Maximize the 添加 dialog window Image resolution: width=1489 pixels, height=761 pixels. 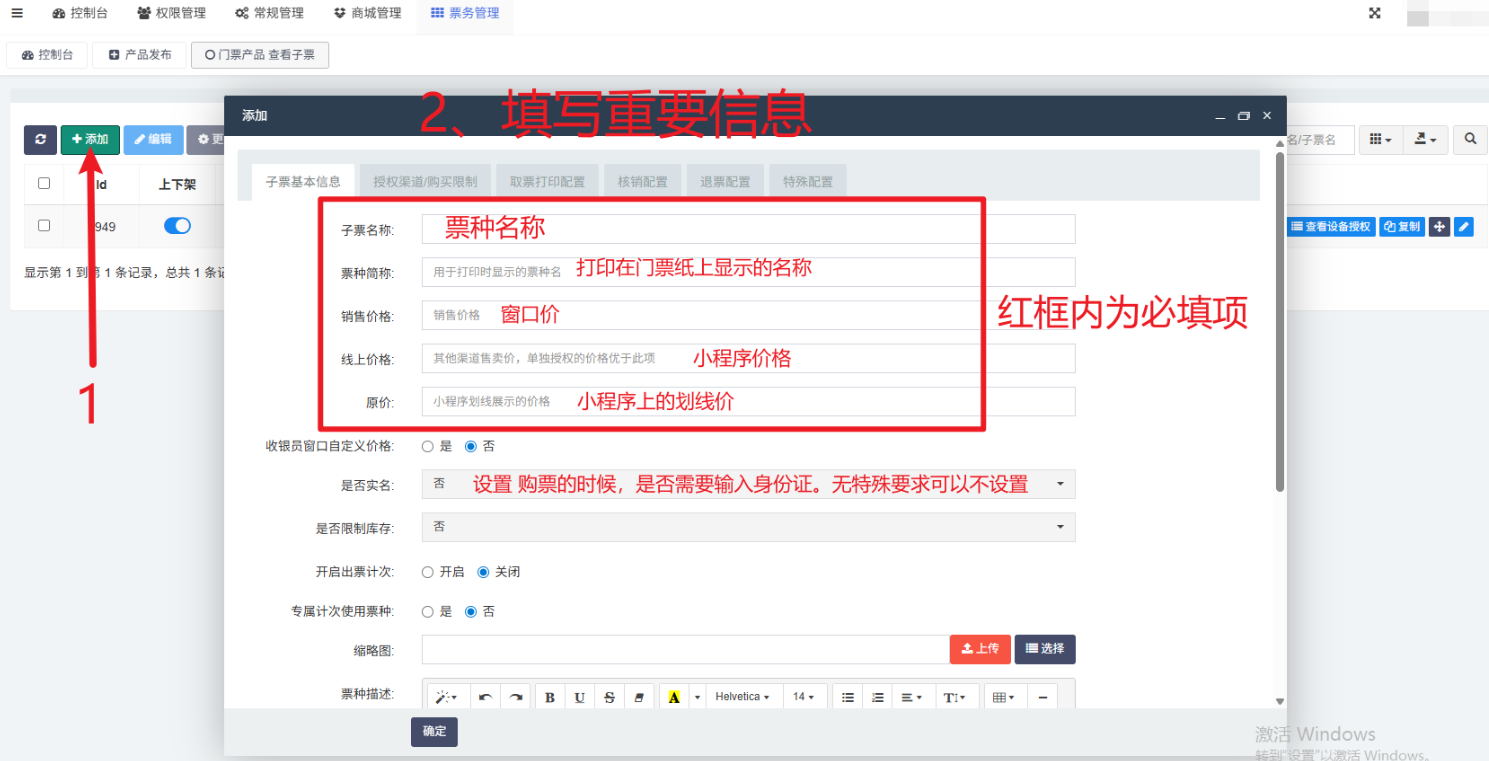[1244, 116]
